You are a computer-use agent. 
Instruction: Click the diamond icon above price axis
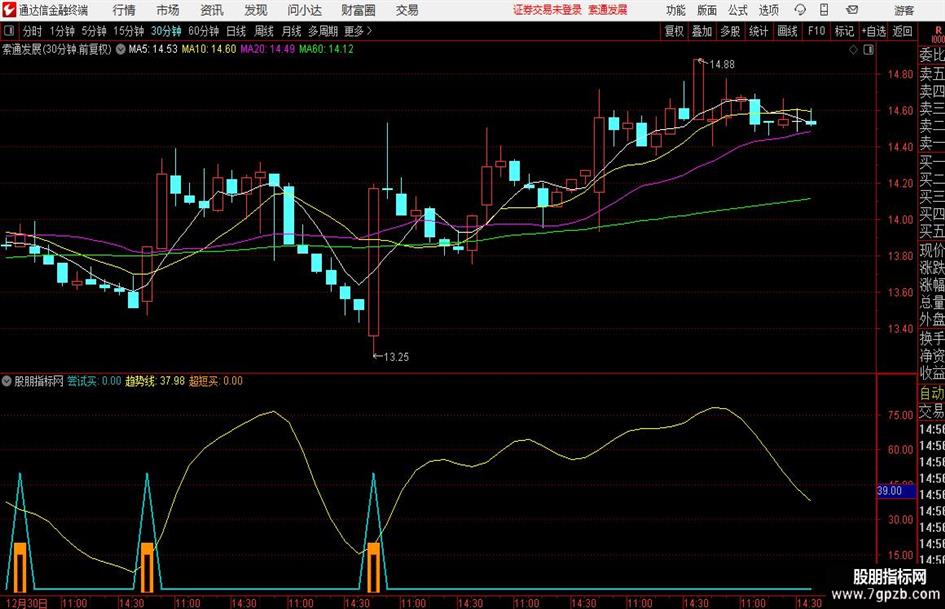(853, 50)
